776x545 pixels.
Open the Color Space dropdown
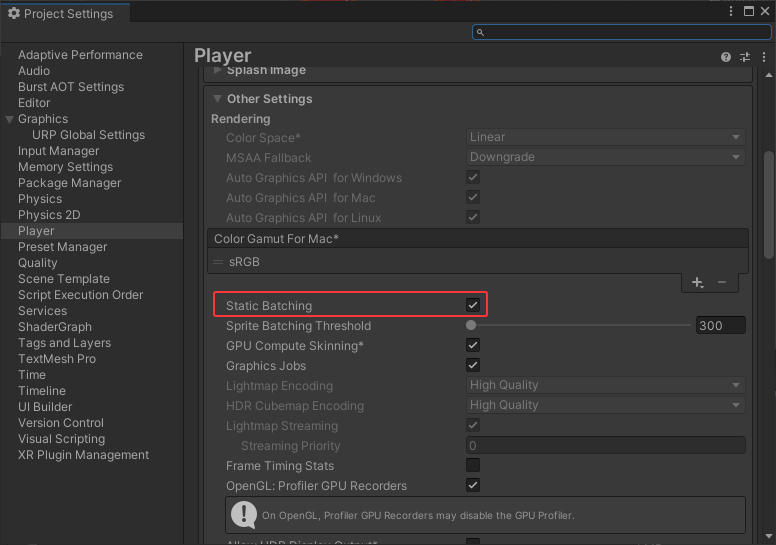click(x=606, y=137)
